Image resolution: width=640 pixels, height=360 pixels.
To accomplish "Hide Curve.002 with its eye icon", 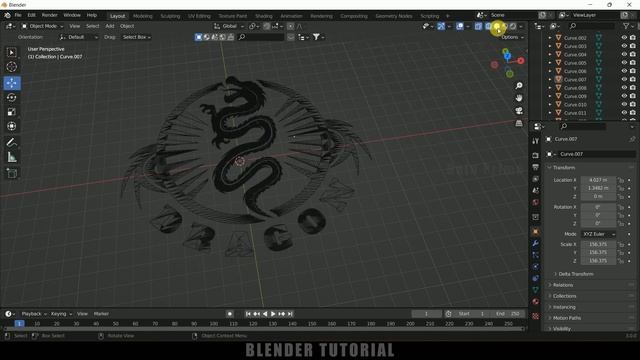I will (624, 38).
